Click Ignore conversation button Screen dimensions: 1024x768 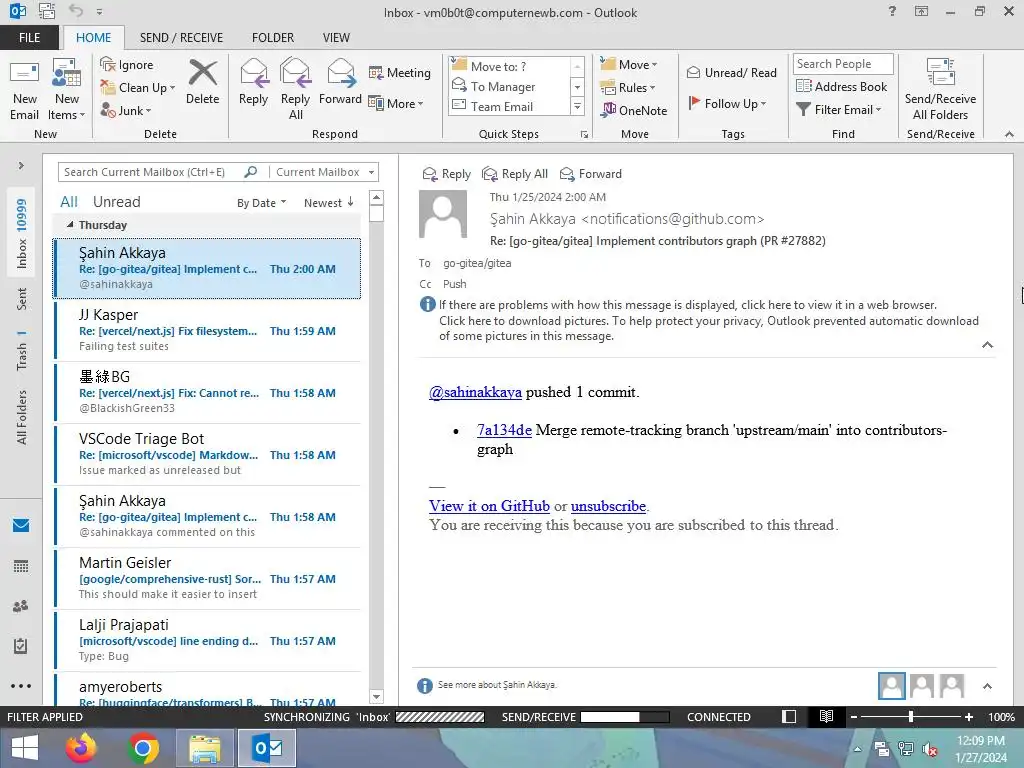click(127, 65)
